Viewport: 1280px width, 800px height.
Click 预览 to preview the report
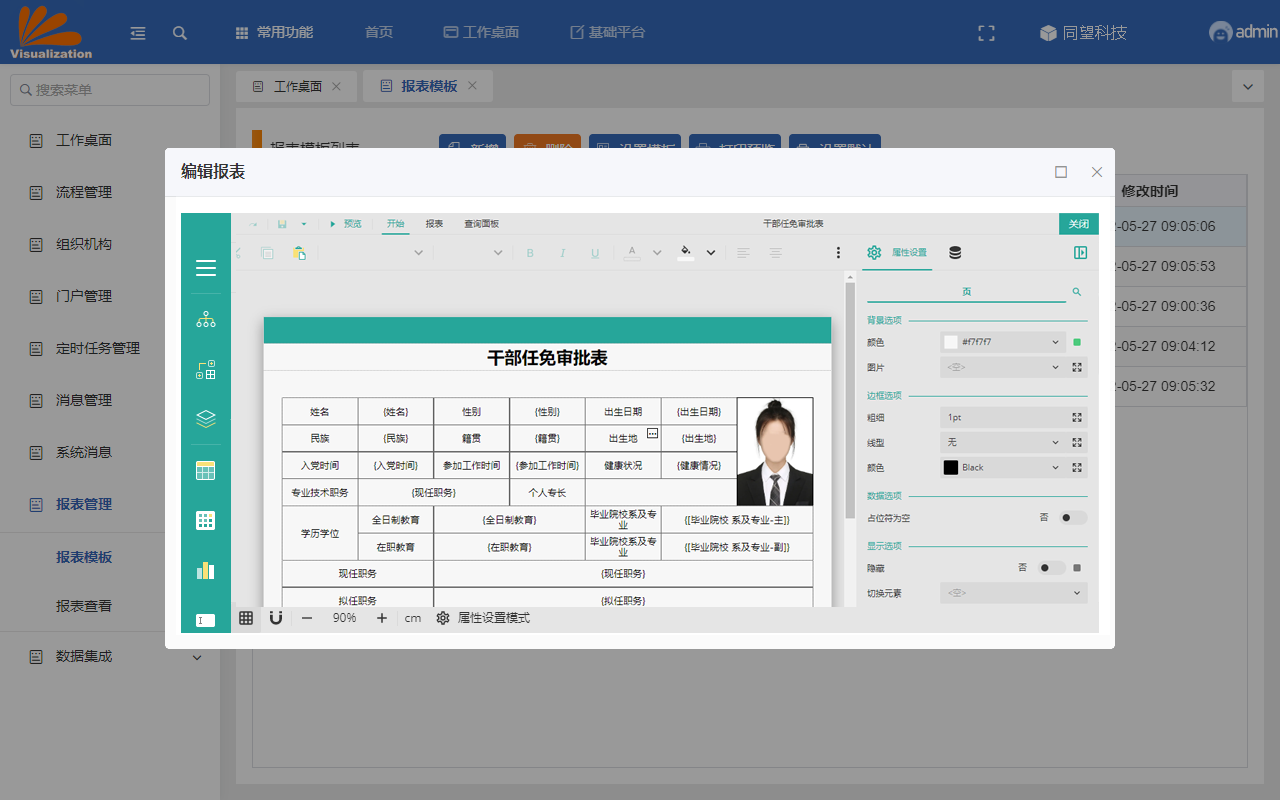tap(347, 224)
